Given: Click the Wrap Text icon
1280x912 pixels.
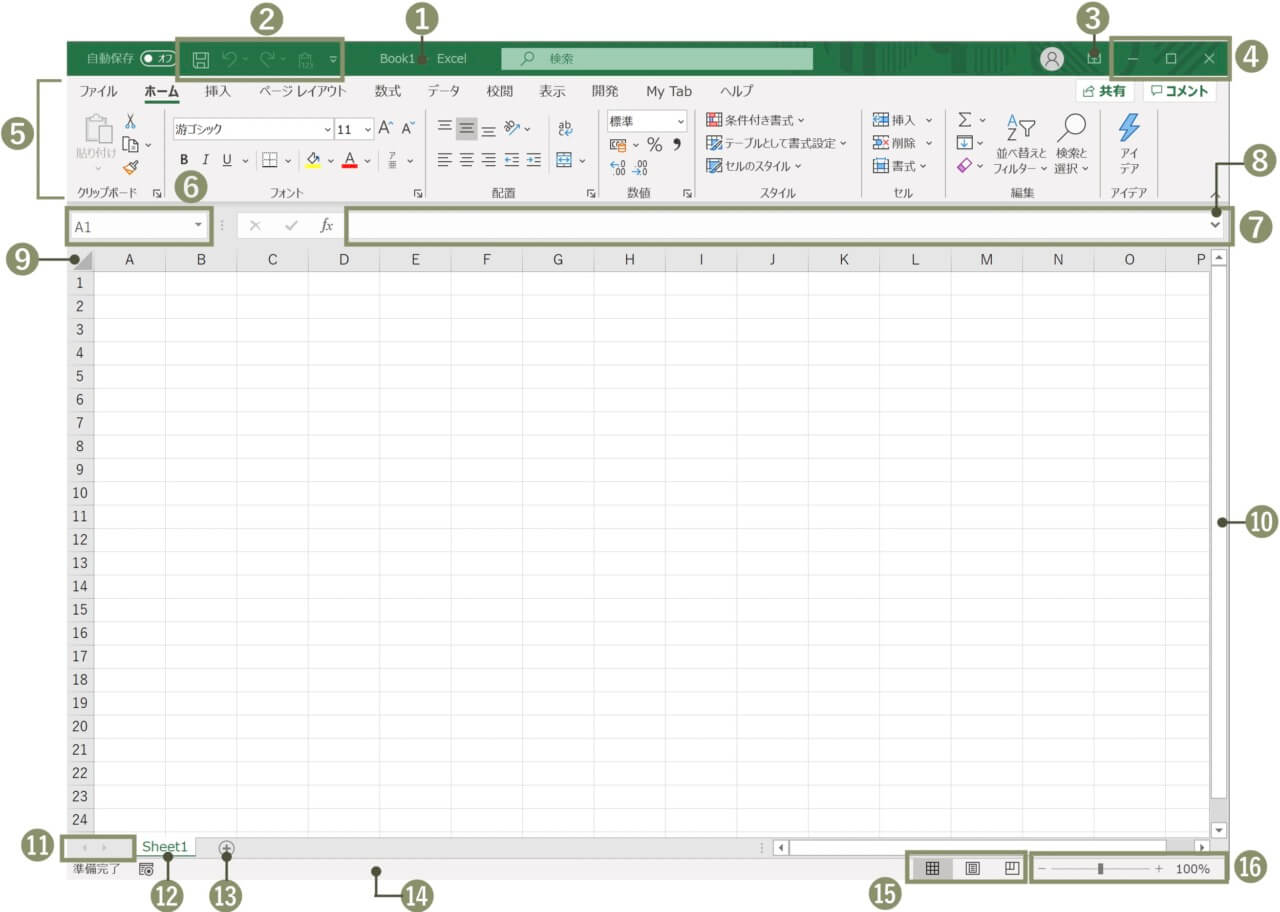Looking at the screenshot, I should point(565,129).
